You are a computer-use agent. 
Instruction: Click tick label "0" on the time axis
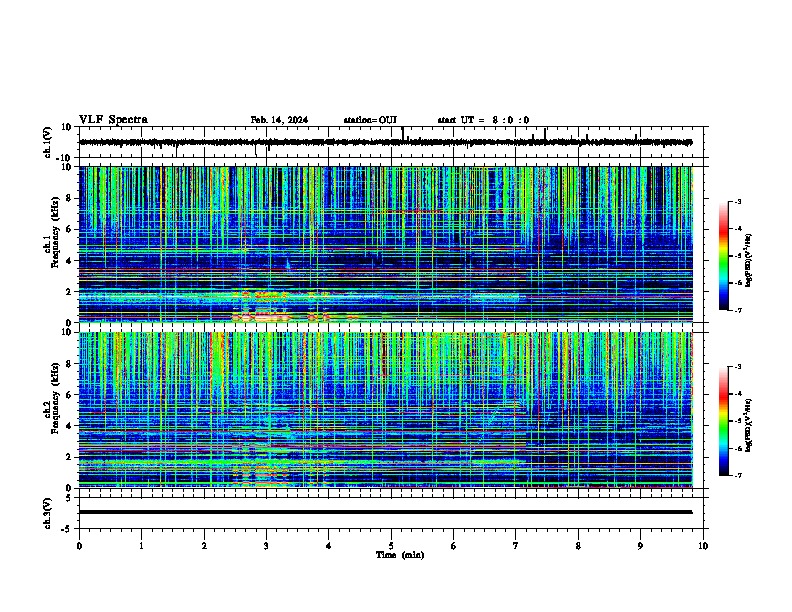click(79, 546)
